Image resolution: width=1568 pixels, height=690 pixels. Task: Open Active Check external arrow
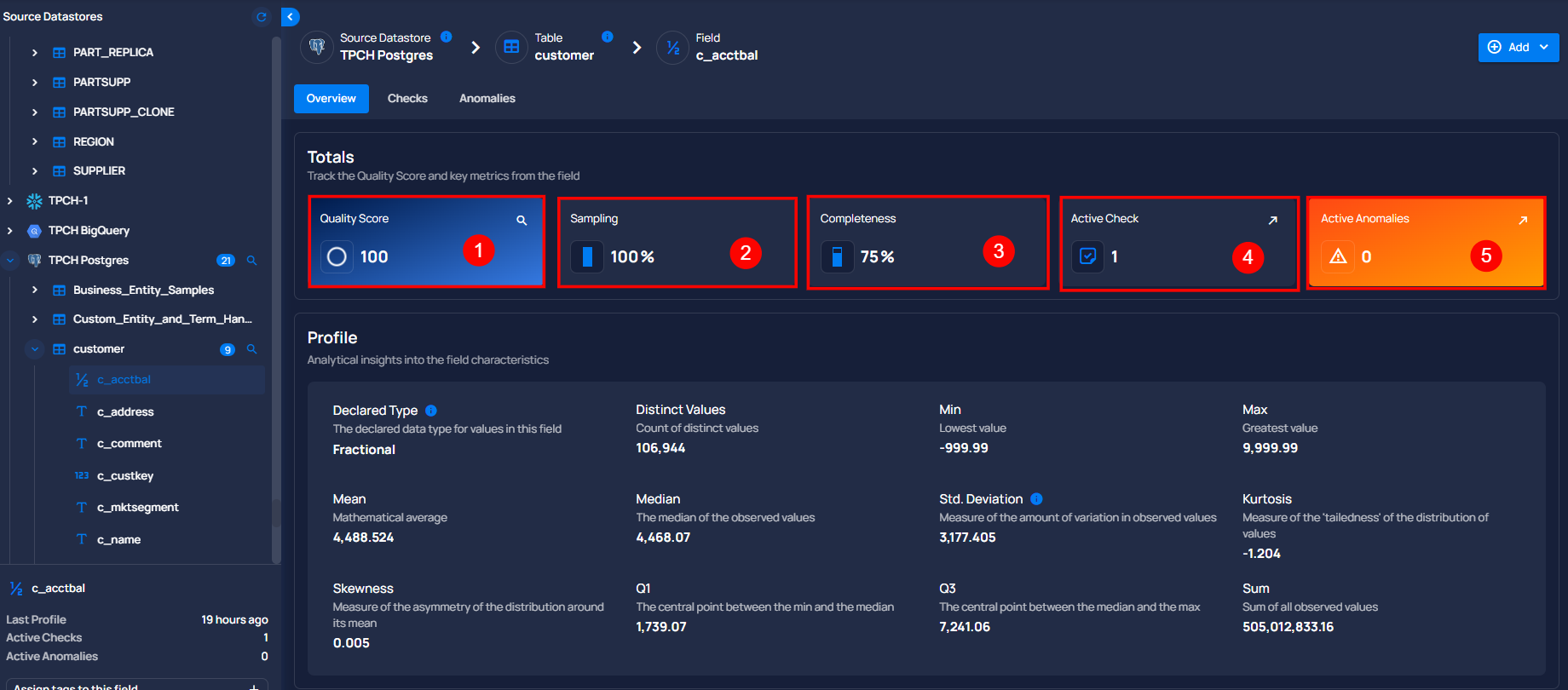tap(1272, 220)
